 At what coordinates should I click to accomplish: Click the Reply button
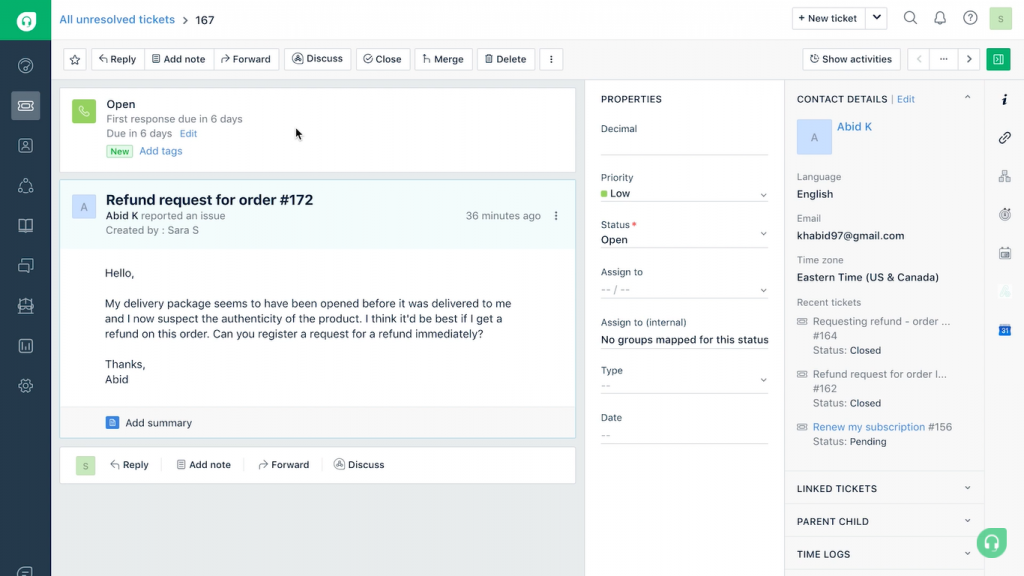tap(117, 59)
